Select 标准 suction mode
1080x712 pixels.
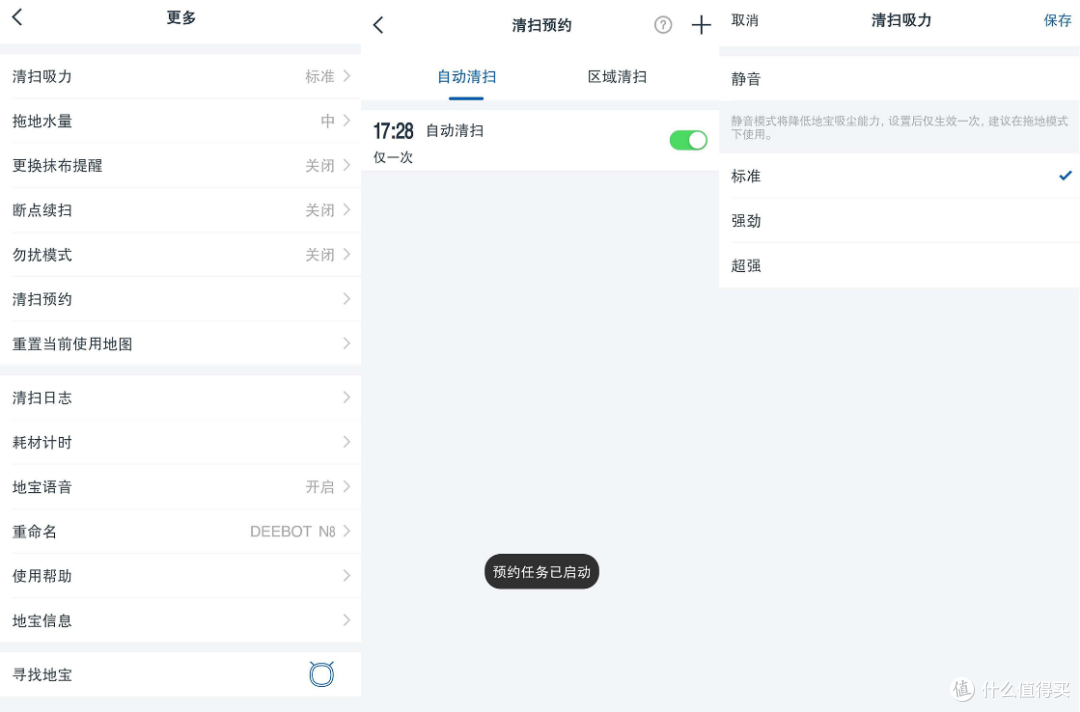pyautogui.click(x=899, y=176)
